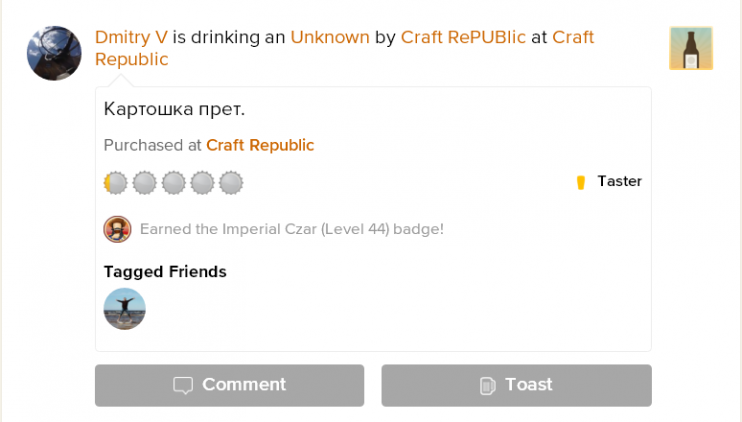Click the first rating bottle cap

tap(116, 182)
